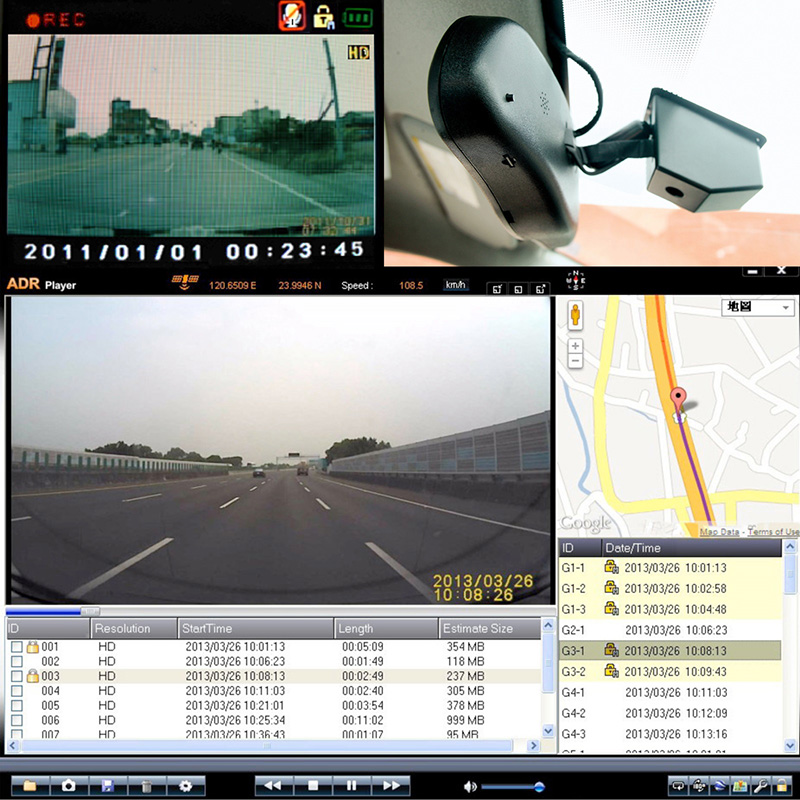Image resolution: width=800 pixels, height=800 pixels.
Task: Click down arrow of event list scrollbar
Action: coord(790,747)
